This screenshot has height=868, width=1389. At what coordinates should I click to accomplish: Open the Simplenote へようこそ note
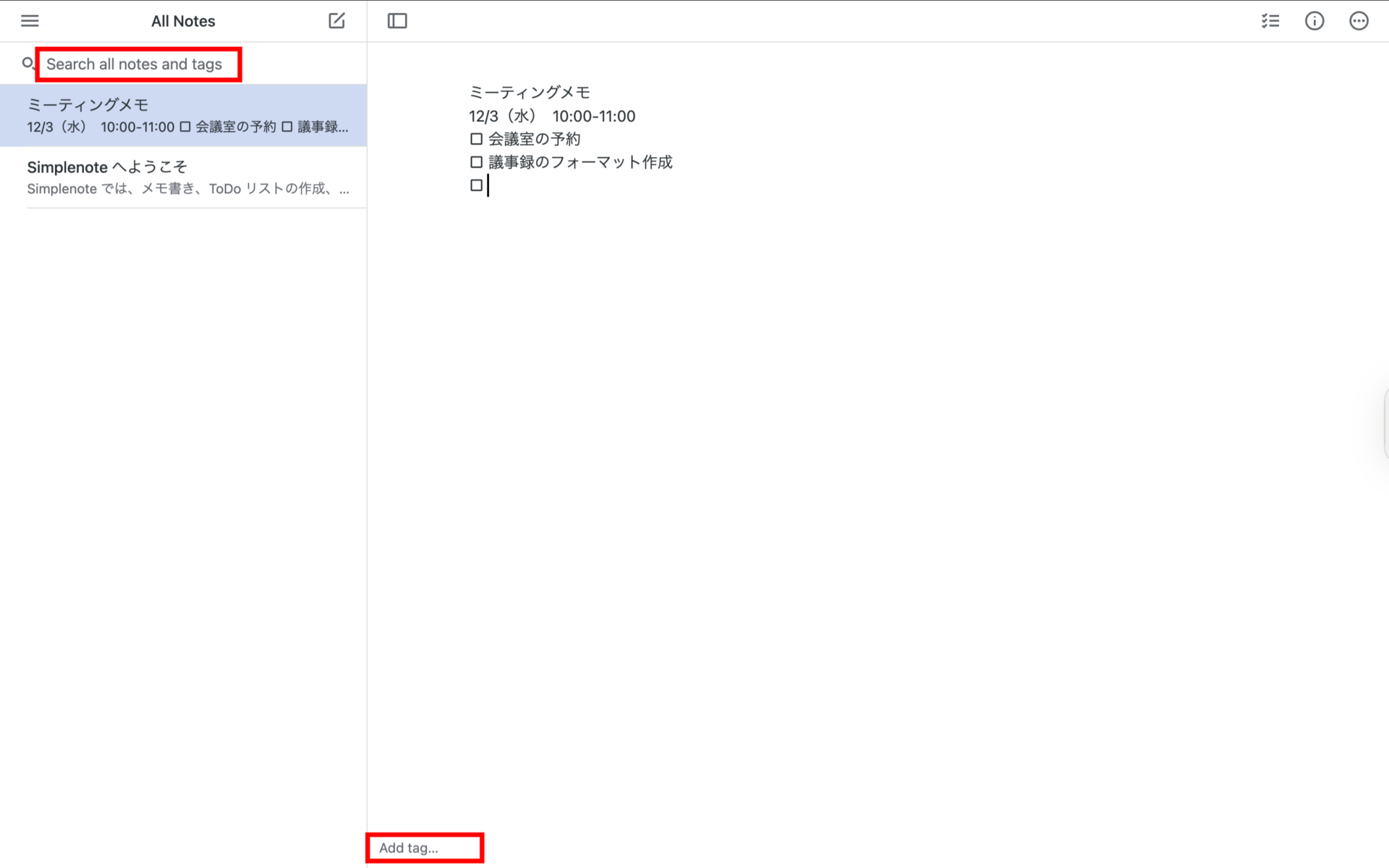pyautogui.click(x=182, y=176)
